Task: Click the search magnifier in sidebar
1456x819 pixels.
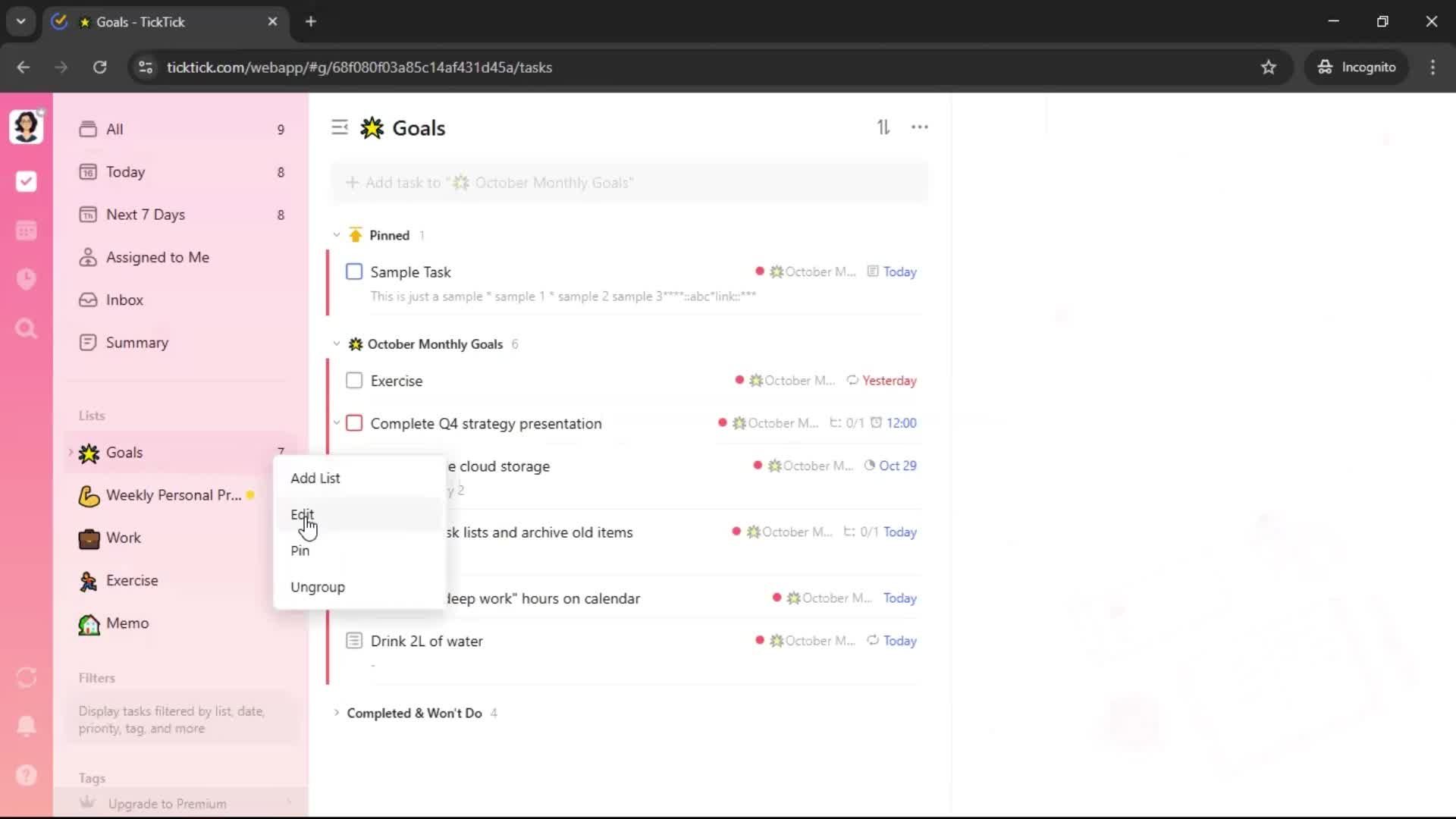Action: [x=26, y=328]
